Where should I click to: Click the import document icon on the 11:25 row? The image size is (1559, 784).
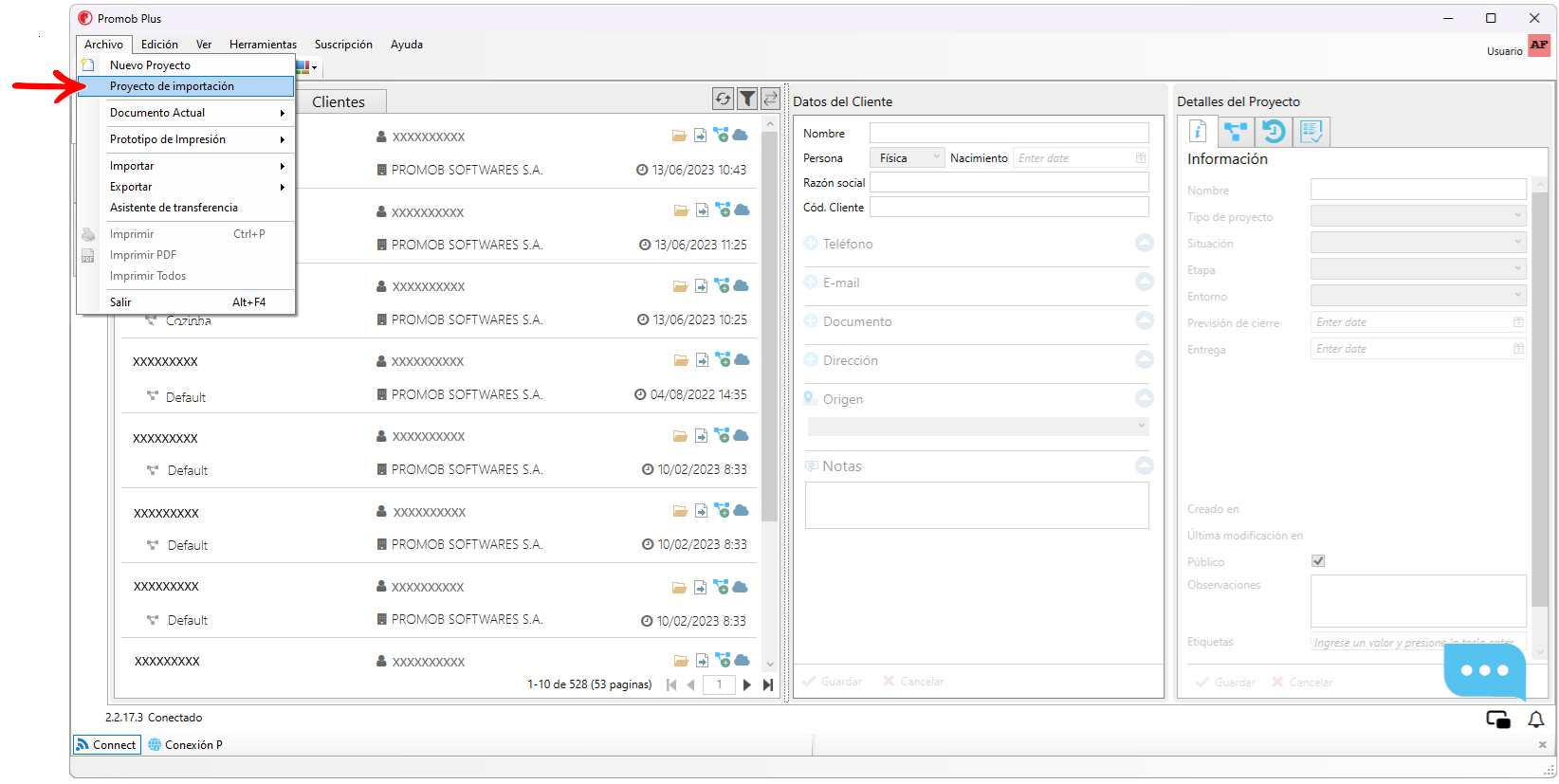[x=702, y=210]
